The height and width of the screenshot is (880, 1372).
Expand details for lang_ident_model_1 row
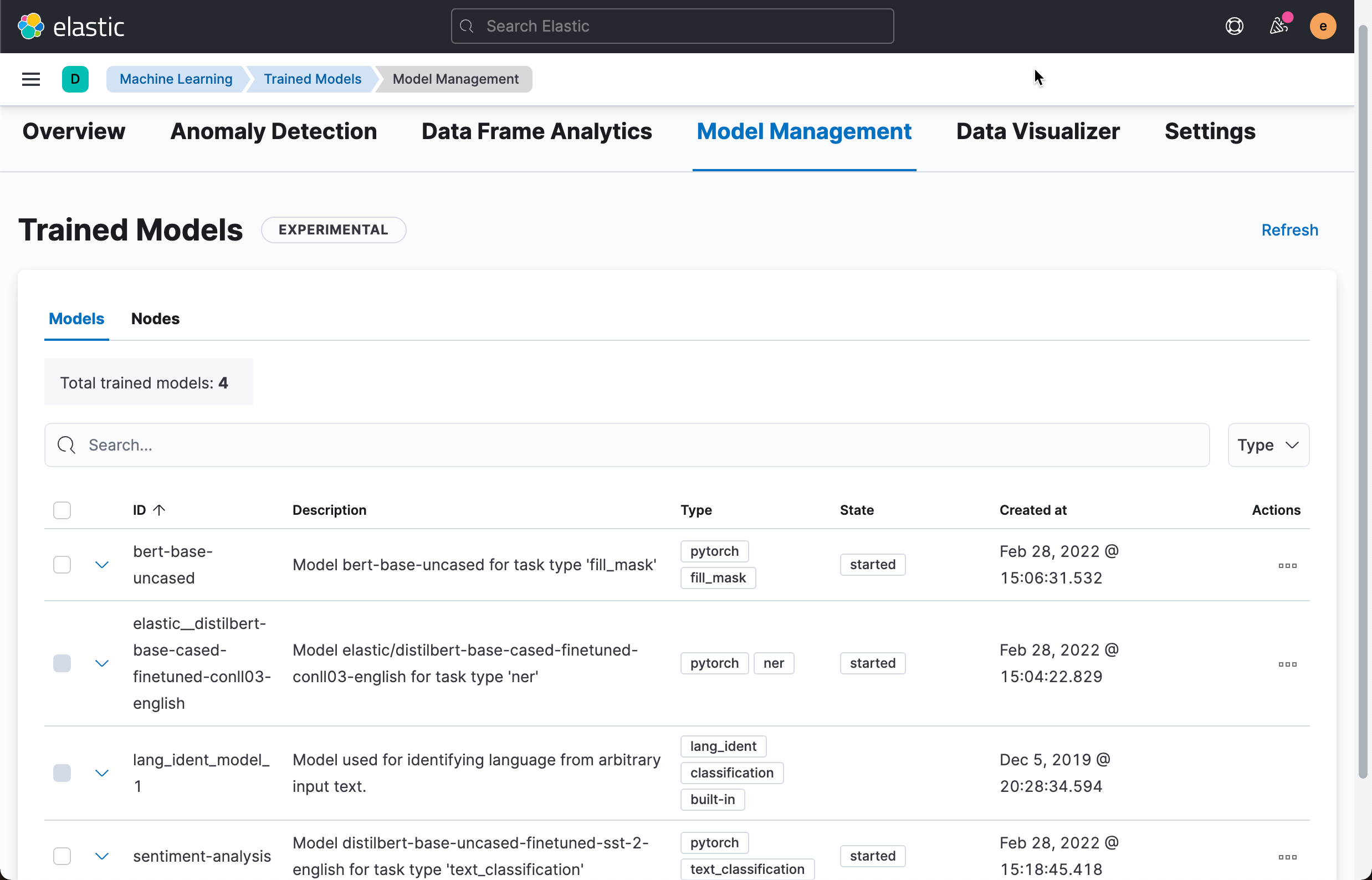102,772
